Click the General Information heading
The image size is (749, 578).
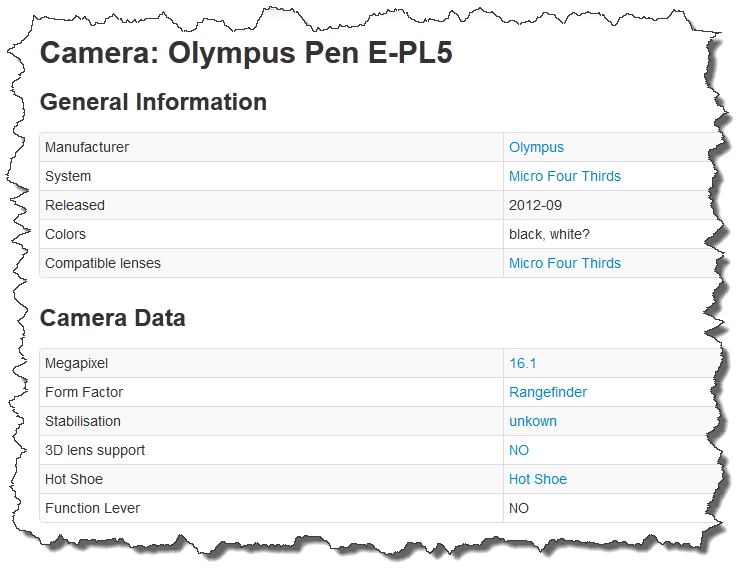153,102
